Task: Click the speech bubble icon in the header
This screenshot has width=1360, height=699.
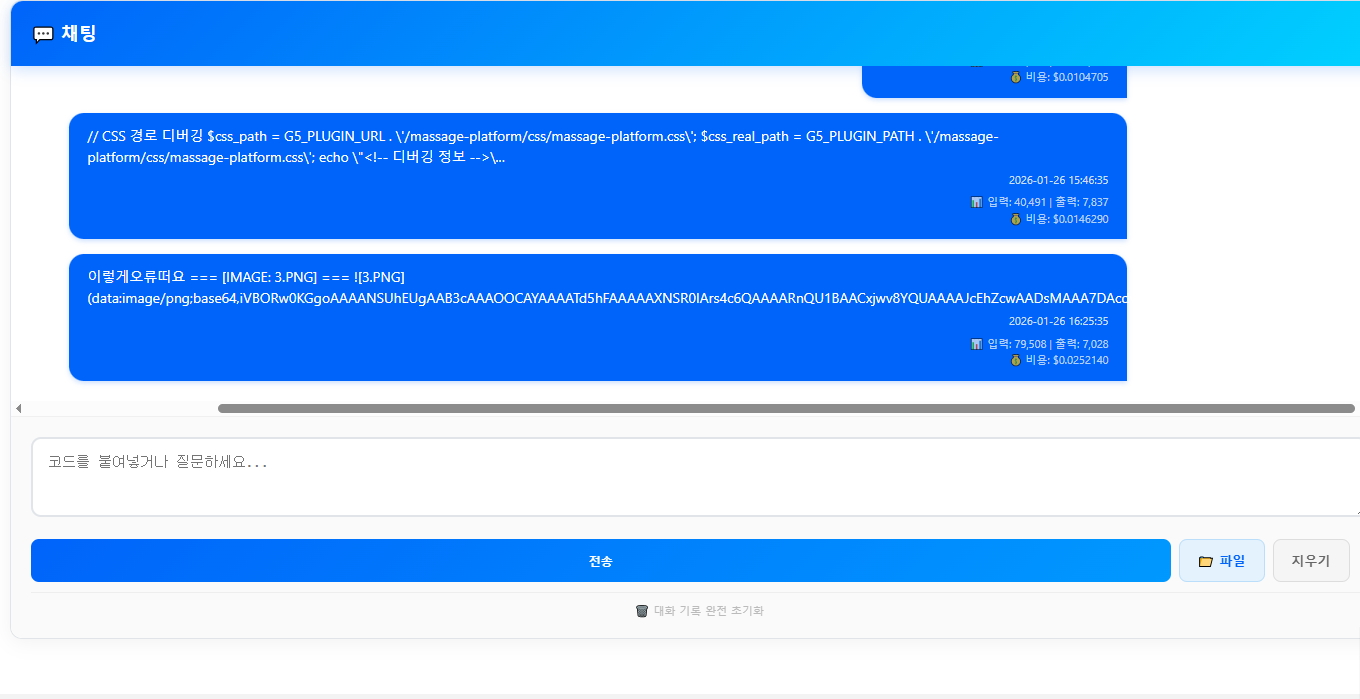Action: click(43, 34)
